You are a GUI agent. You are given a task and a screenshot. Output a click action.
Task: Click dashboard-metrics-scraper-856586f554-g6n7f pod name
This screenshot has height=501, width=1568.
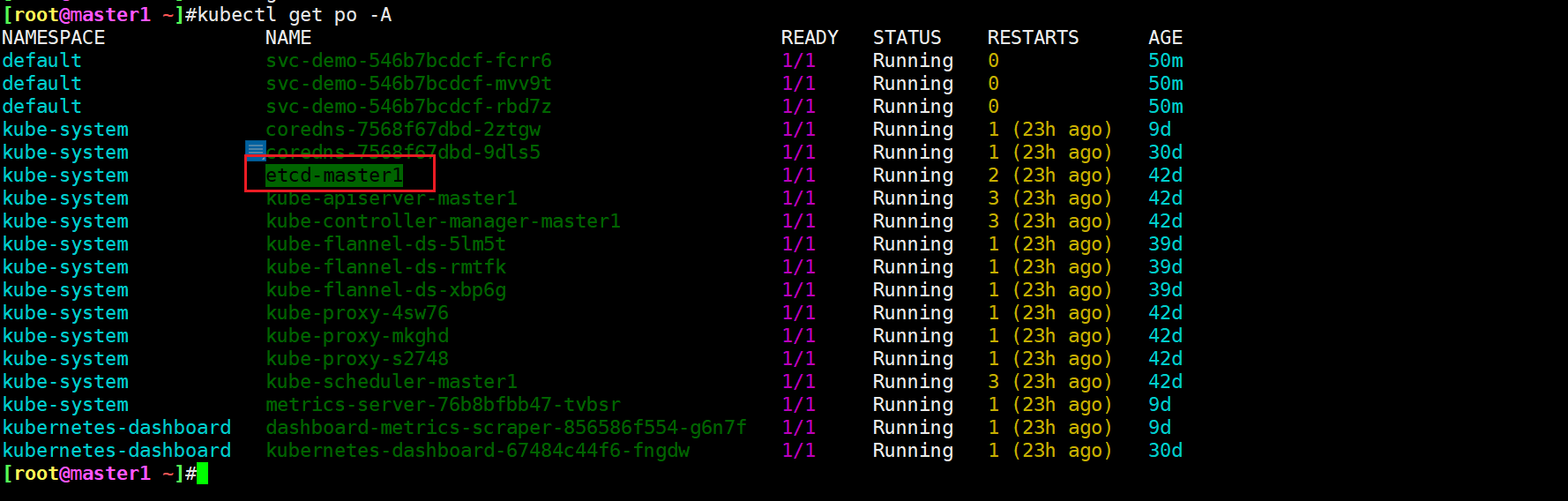click(x=506, y=428)
